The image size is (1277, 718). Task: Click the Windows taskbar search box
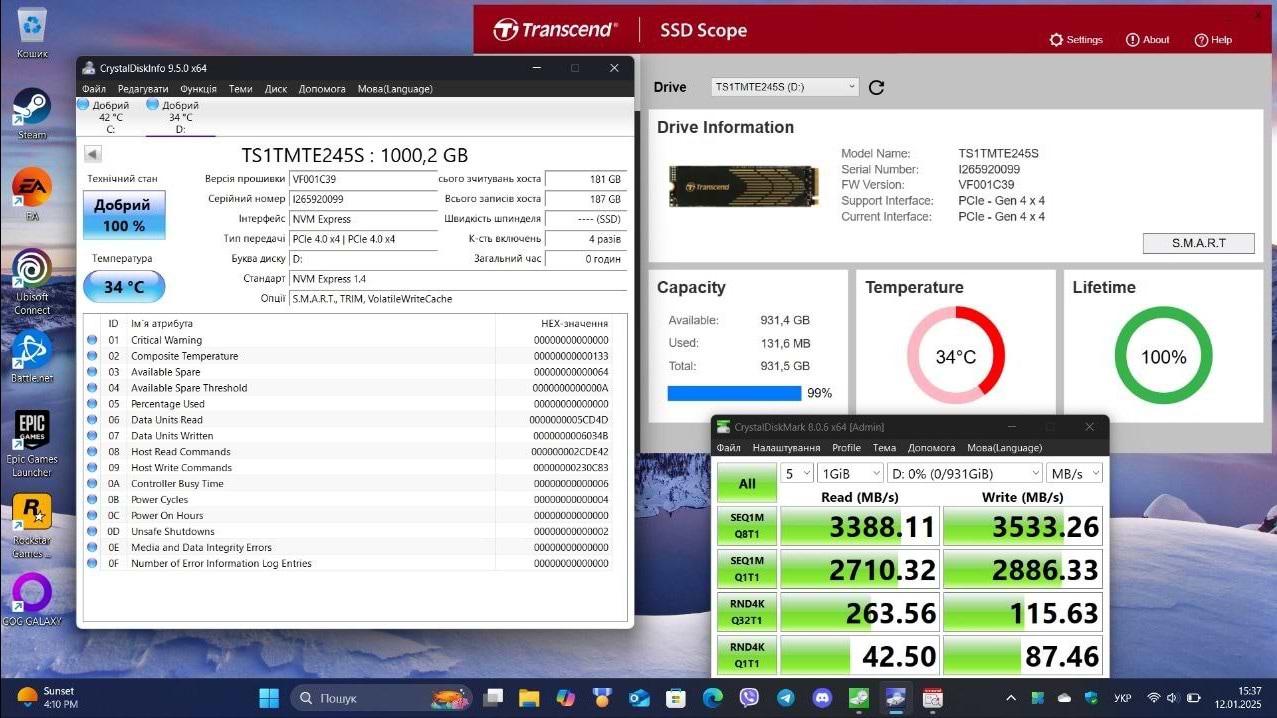[x=383, y=697]
